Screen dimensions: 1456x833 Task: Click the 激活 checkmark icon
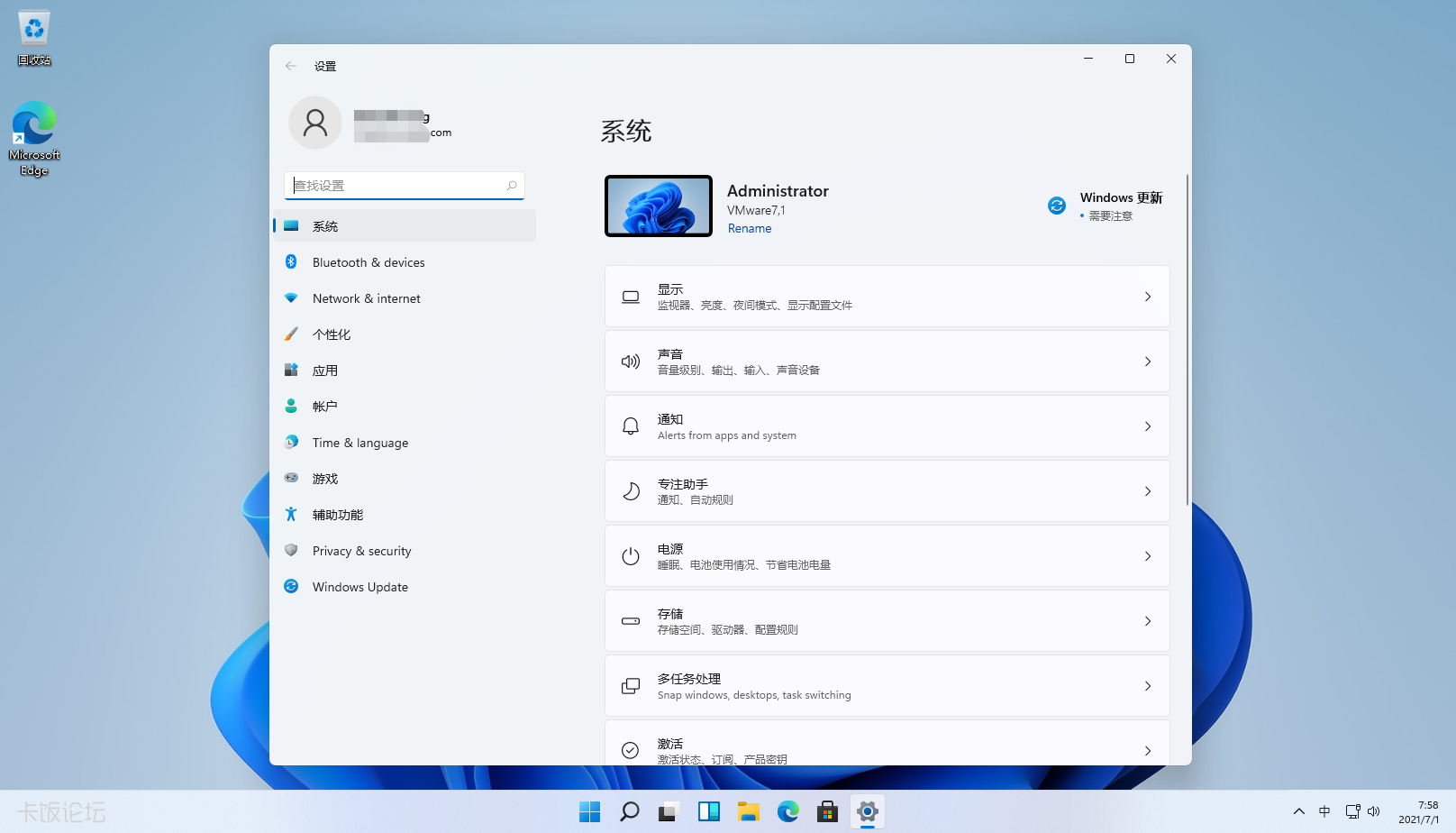tap(631, 750)
